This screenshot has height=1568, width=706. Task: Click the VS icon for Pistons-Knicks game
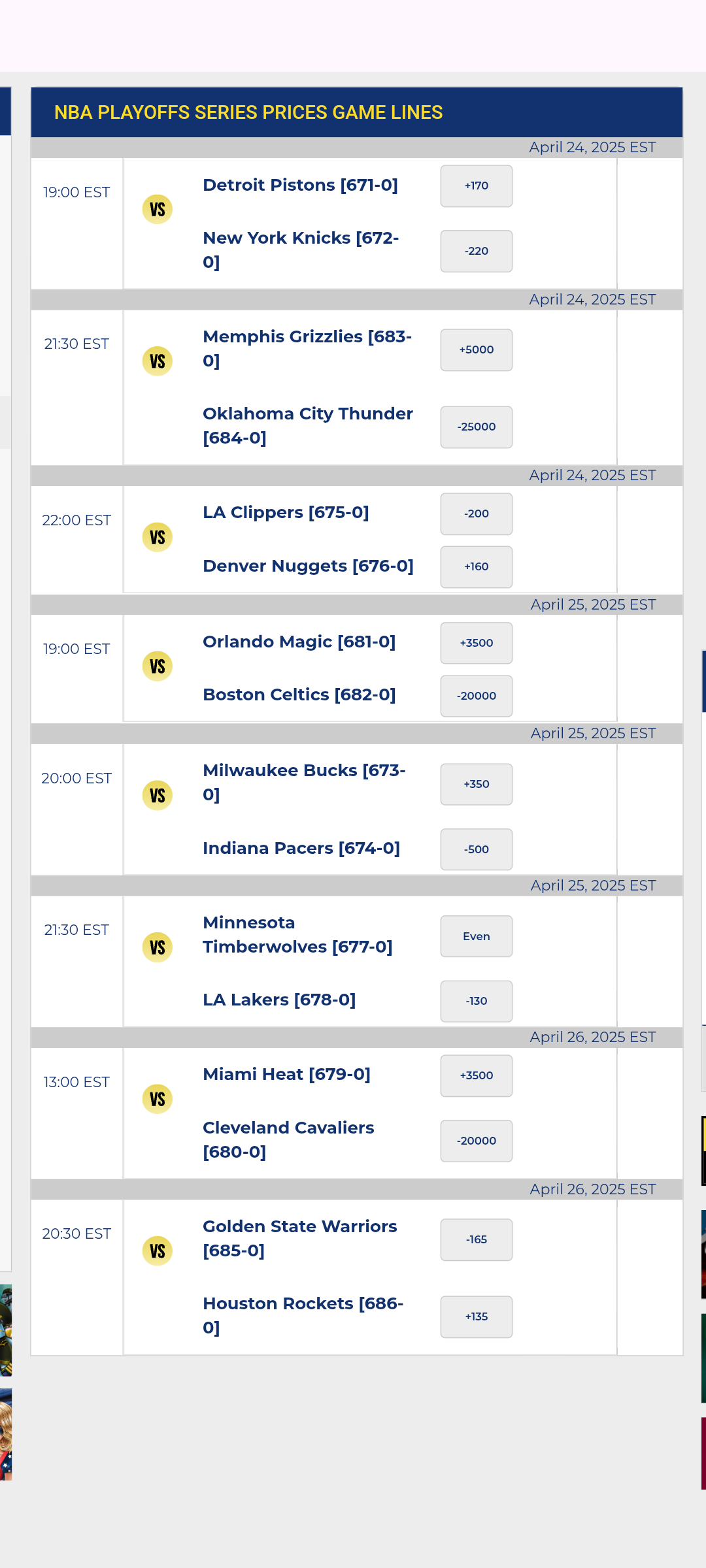click(158, 210)
